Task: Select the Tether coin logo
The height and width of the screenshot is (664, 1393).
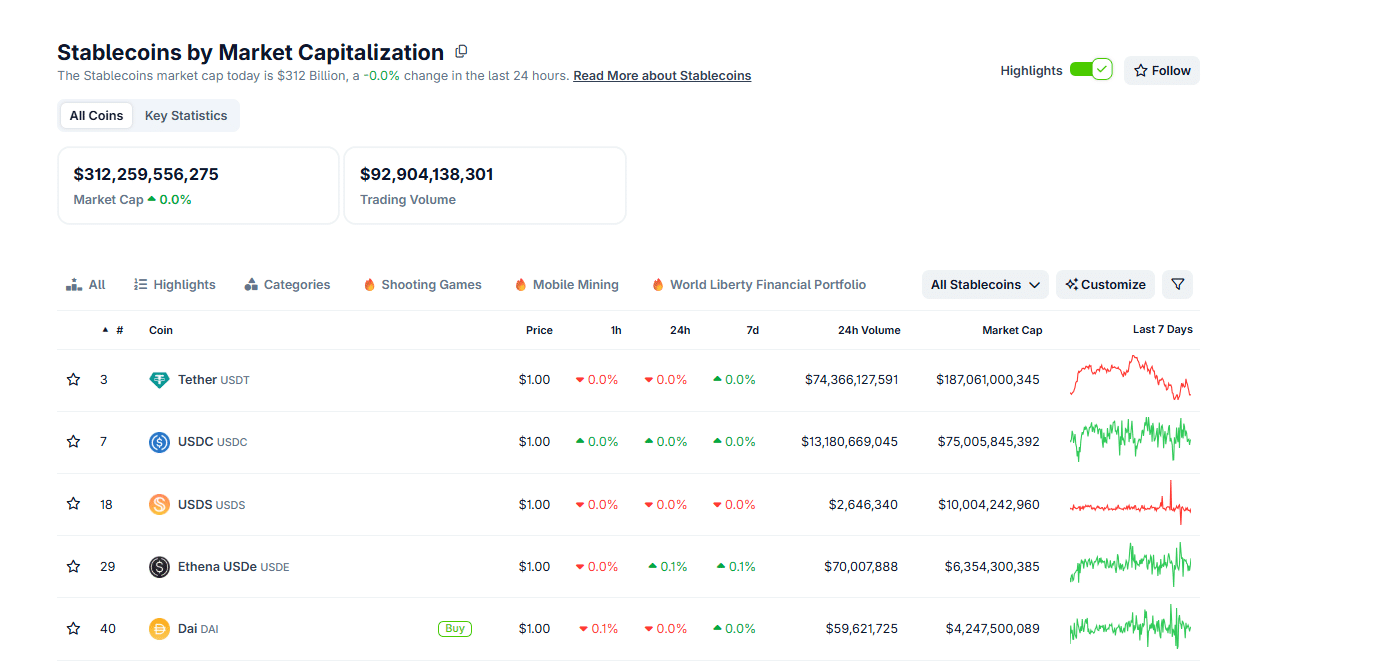Action: tap(160, 379)
